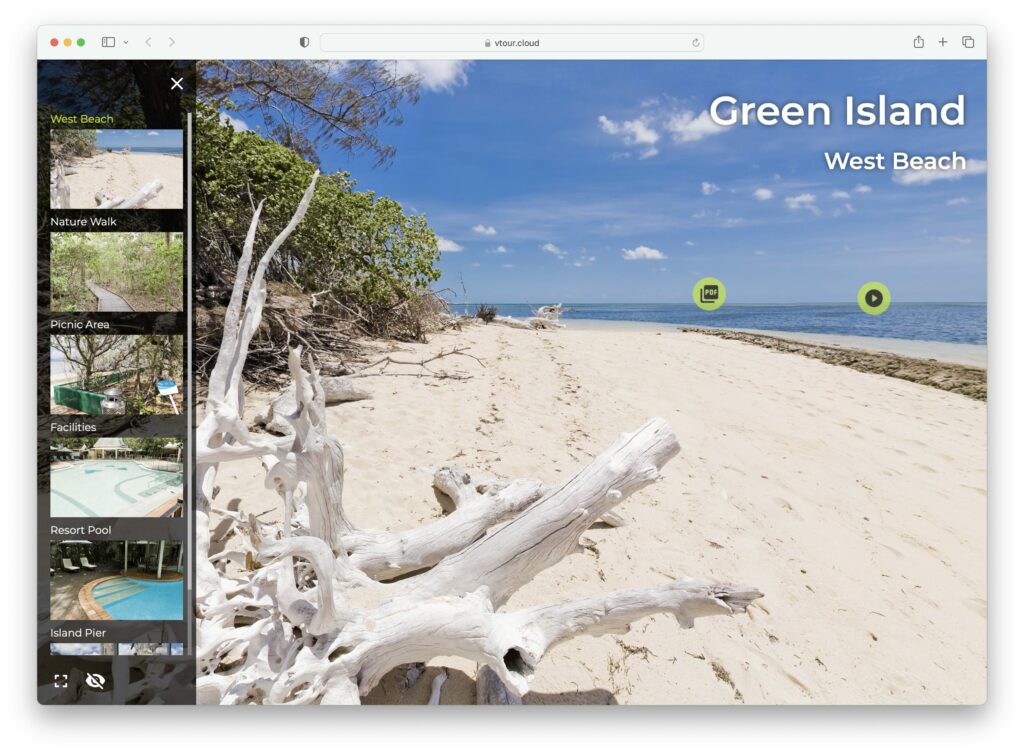1024x754 pixels.
Task: Go back to the previous page
Action: click(148, 42)
